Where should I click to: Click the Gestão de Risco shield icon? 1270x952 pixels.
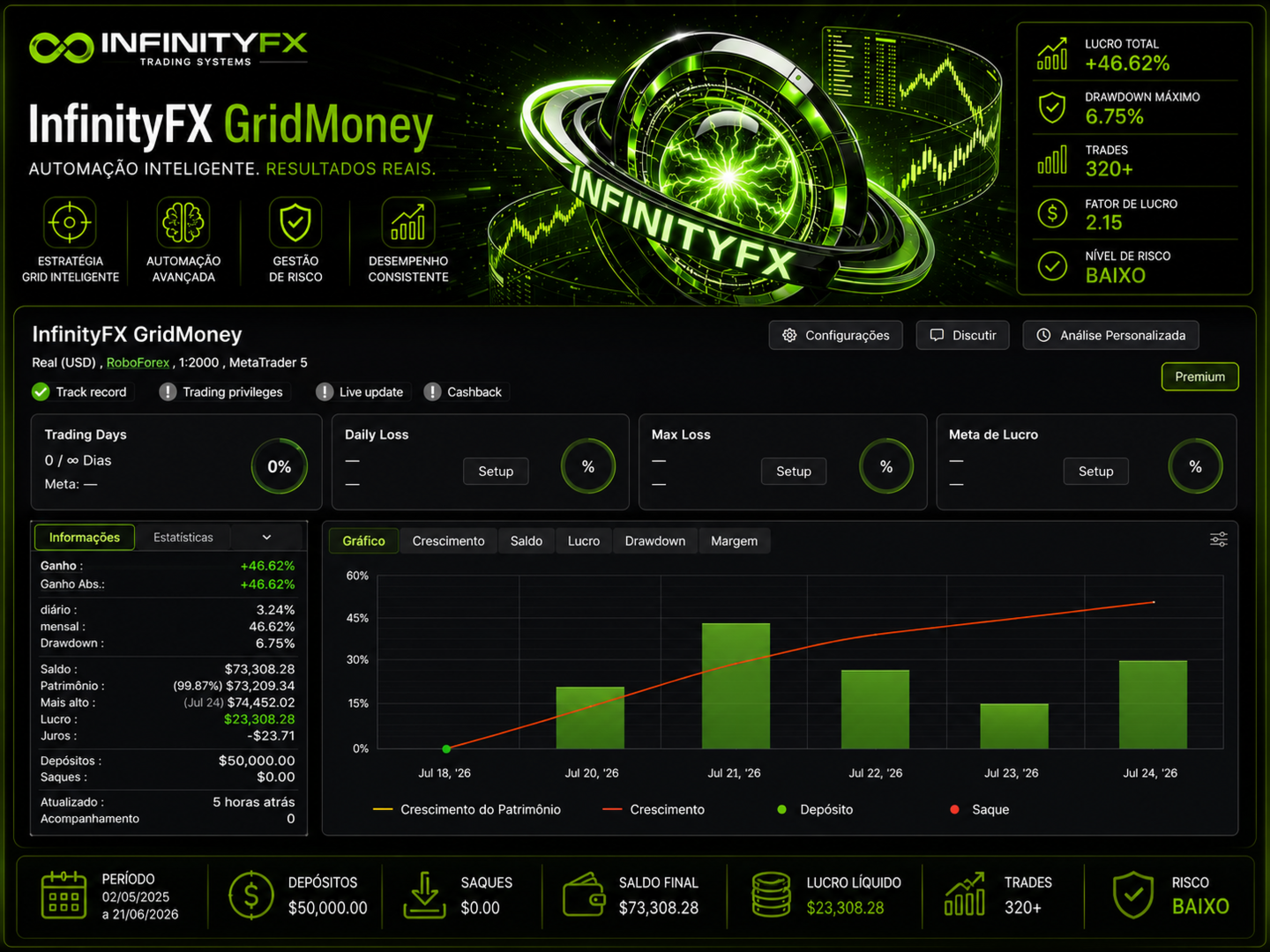295,222
